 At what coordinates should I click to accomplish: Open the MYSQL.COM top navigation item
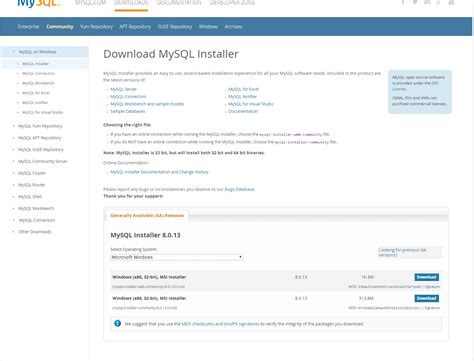[x=91, y=3]
